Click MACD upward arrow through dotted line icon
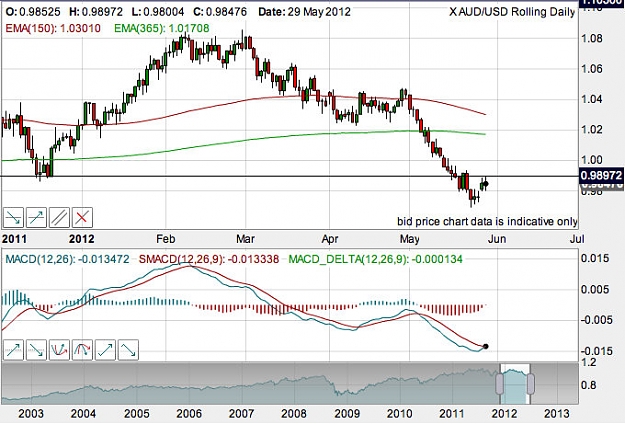 13,350
